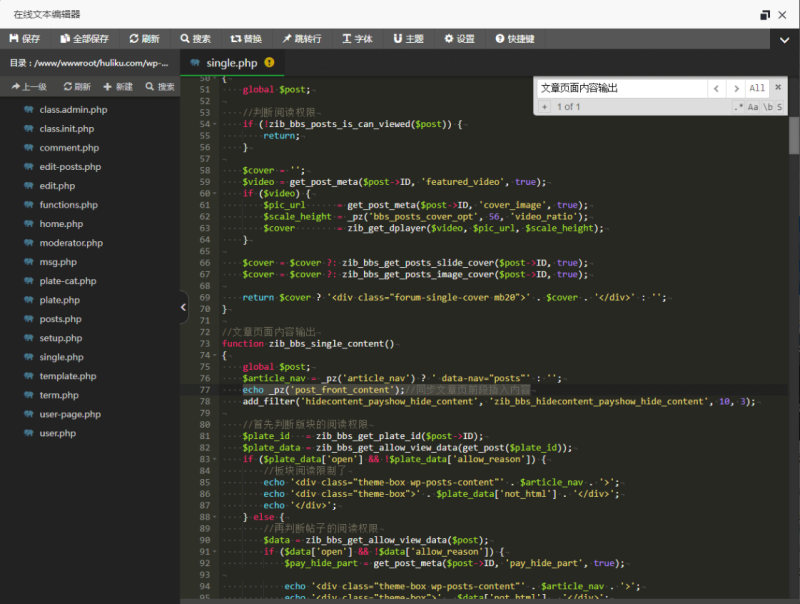Image resolution: width=800 pixels, height=604 pixels.
Task: Go to next search match arrow
Action: [736, 89]
